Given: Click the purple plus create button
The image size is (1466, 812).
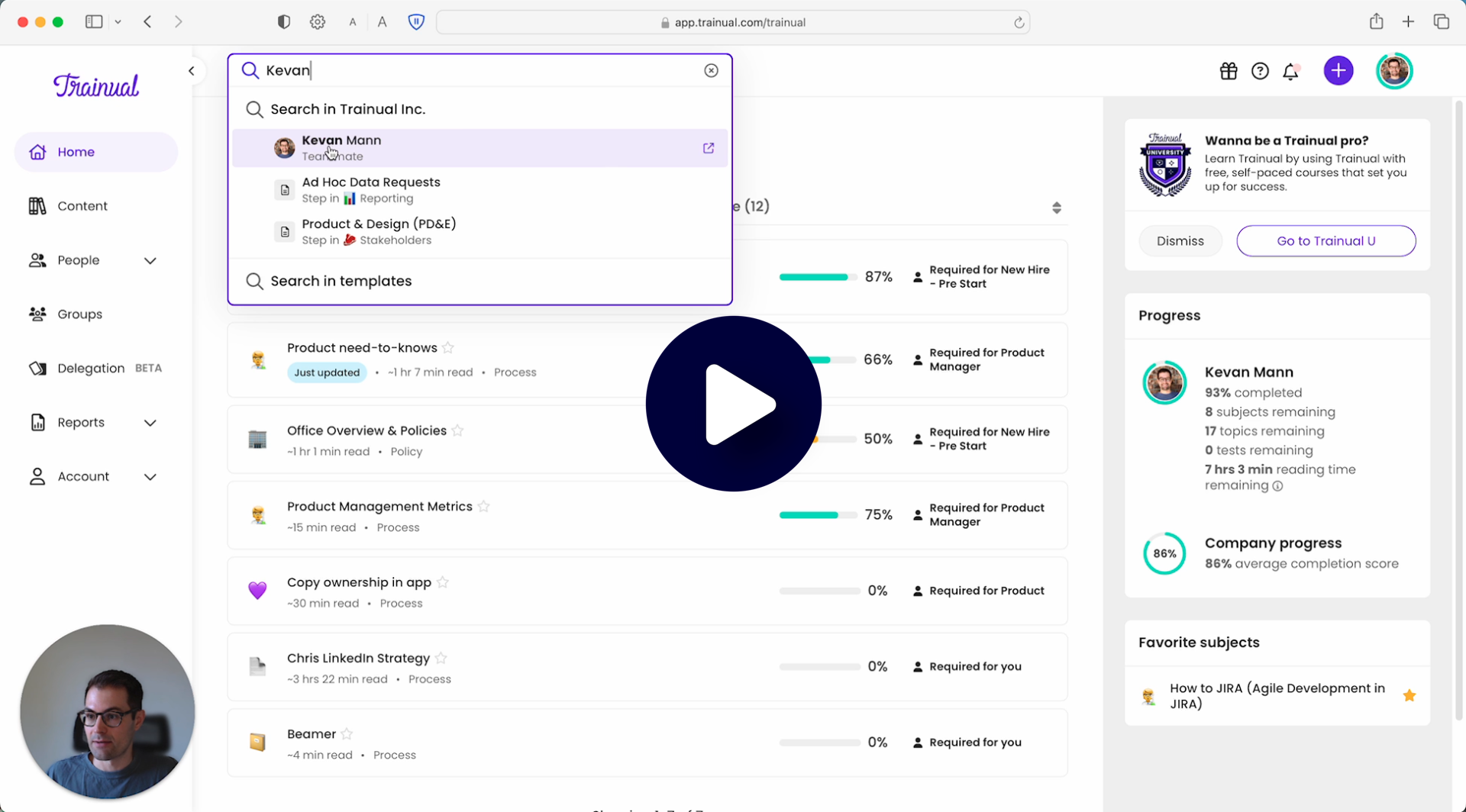Looking at the screenshot, I should [1338, 70].
